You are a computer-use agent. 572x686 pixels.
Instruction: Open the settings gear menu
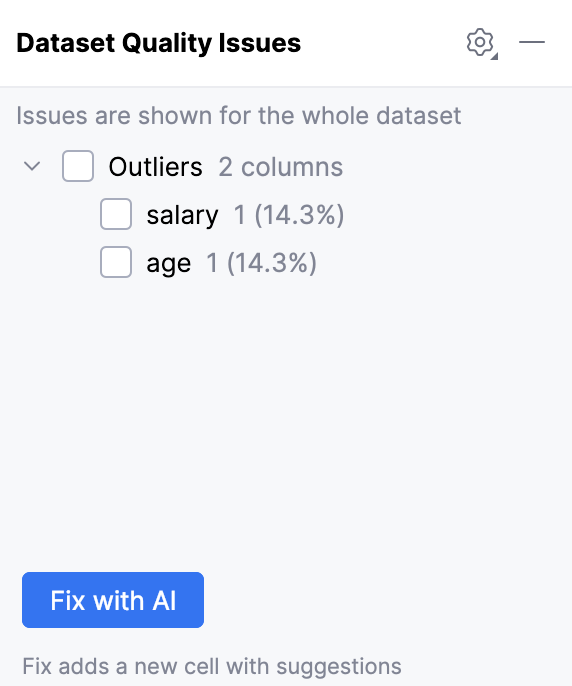480,42
